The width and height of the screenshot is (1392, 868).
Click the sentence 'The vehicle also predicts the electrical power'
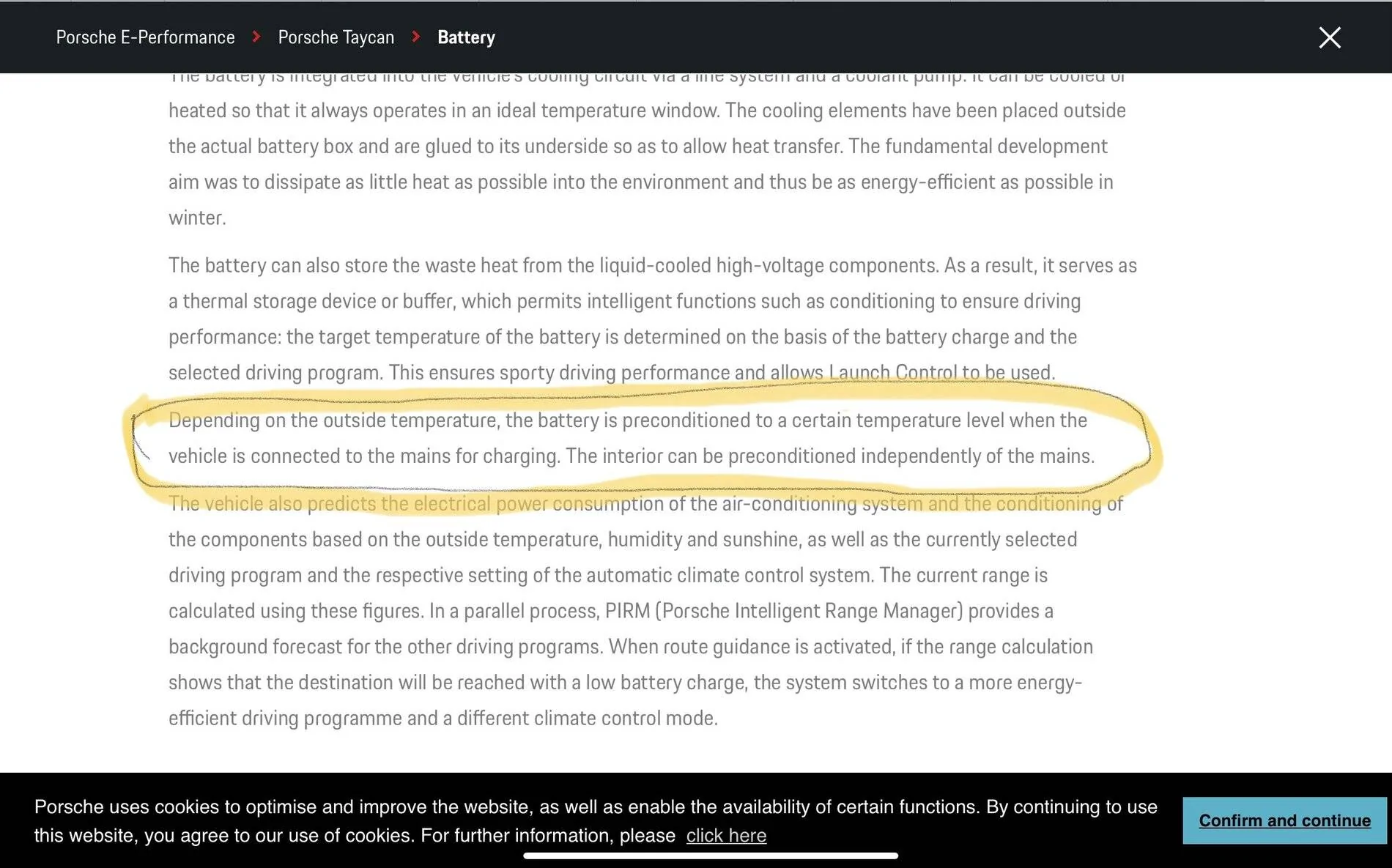point(358,504)
